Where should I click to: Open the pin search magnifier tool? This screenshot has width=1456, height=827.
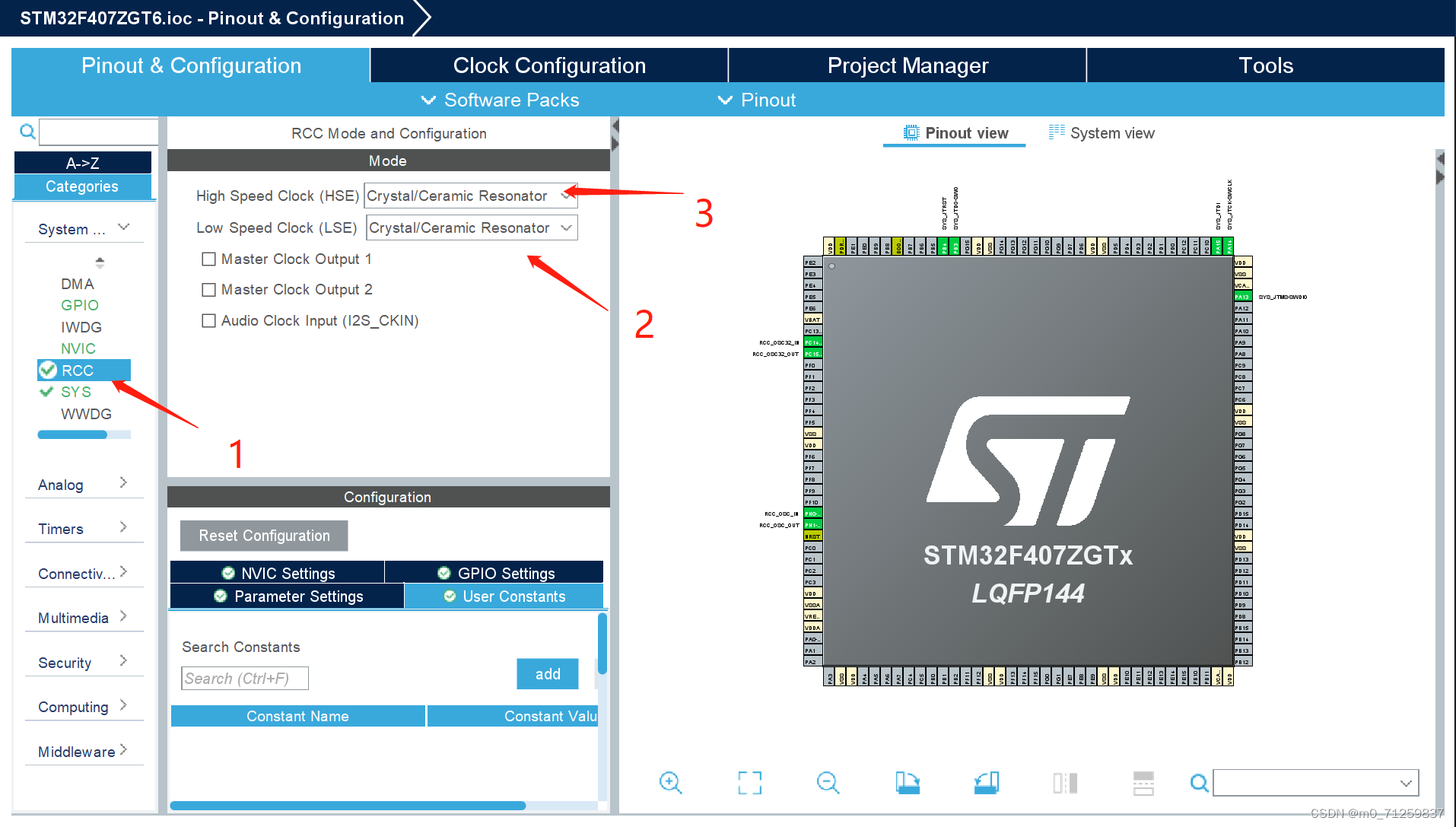pyautogui.click(x=1199, y=782)
